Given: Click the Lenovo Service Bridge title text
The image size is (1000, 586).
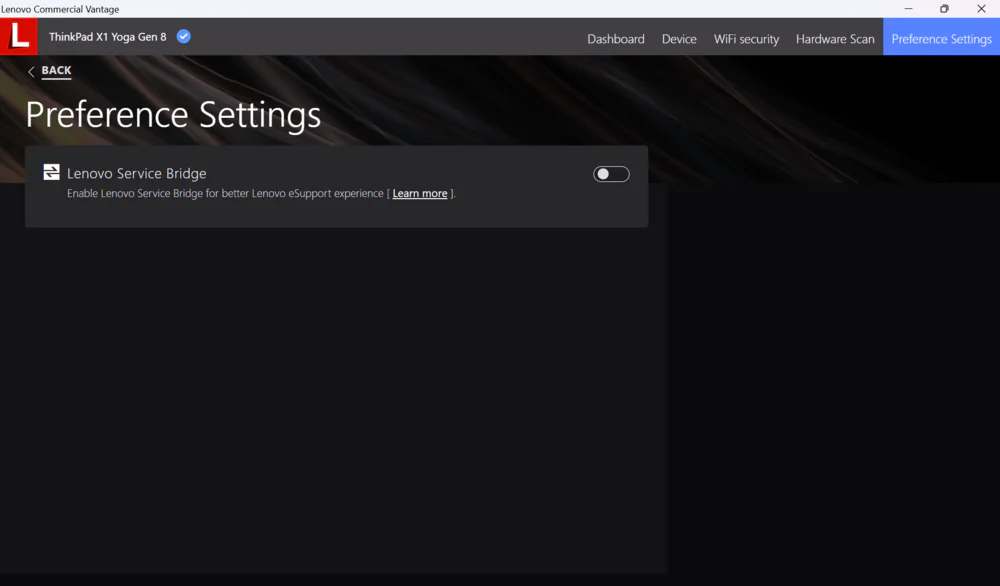Looking at the screenshot, I should (x=136, y=173).
